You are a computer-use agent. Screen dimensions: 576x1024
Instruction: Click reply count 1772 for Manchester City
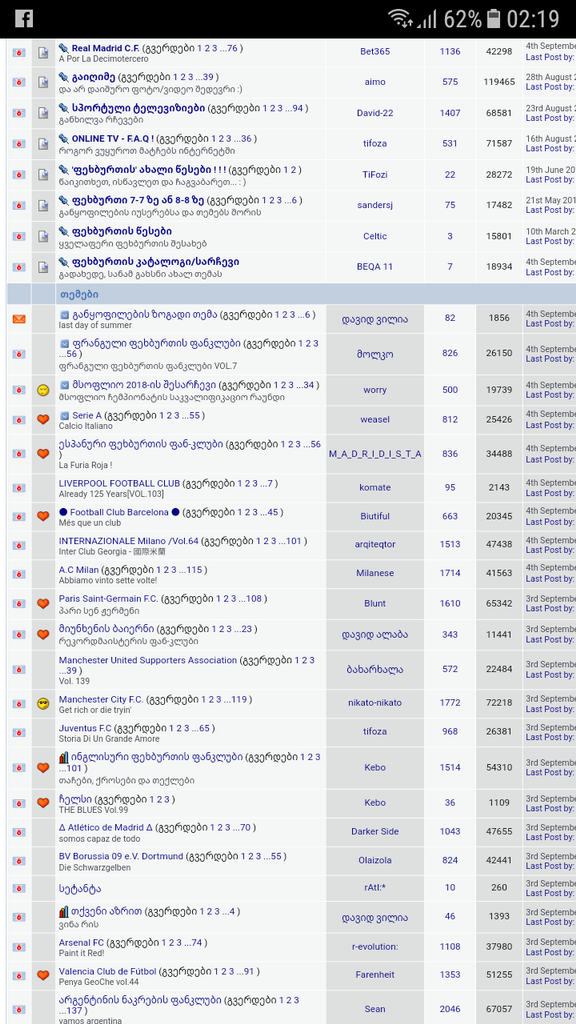[450, 703]
